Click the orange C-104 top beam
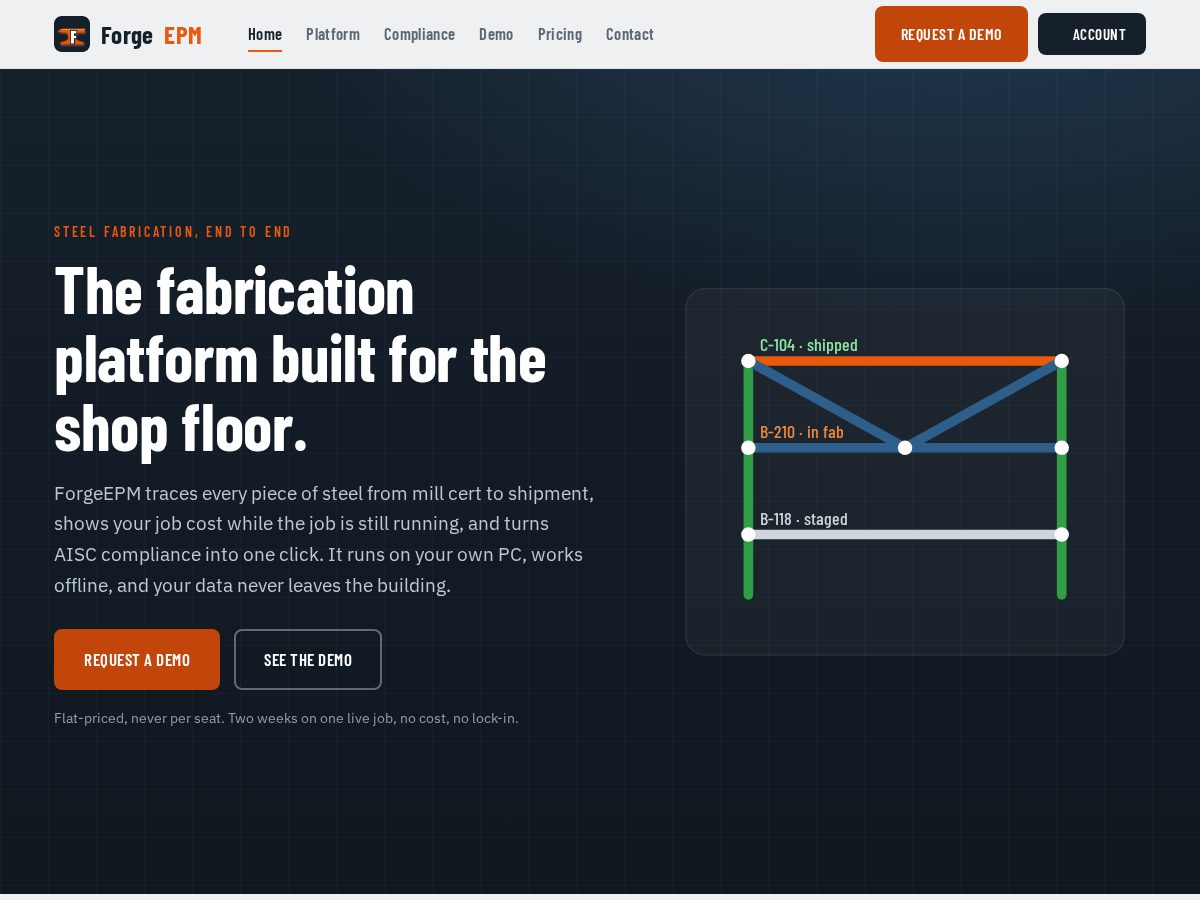This screenshot has width=1200, height=900. pos(905,361)
